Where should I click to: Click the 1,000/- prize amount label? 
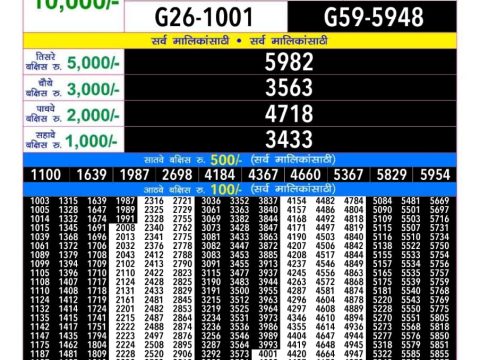pos(92,141)
